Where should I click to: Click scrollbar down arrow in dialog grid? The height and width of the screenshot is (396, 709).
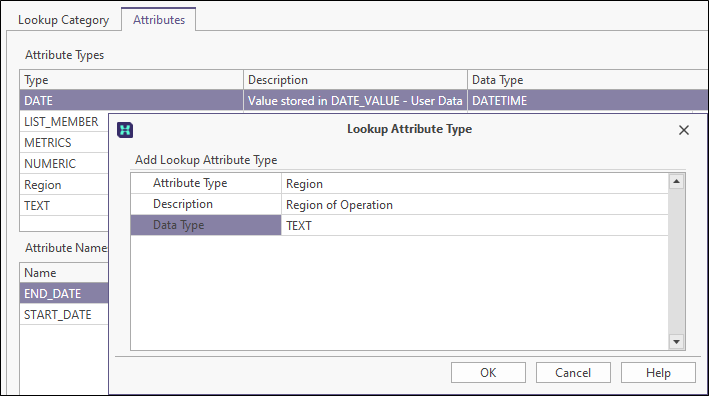[676, 342]
